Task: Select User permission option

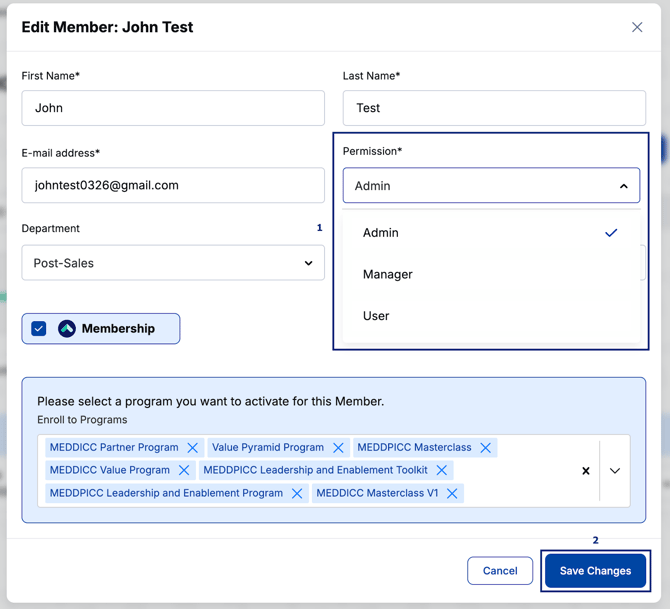Action: pyautogui.click(x=377, y=316)
